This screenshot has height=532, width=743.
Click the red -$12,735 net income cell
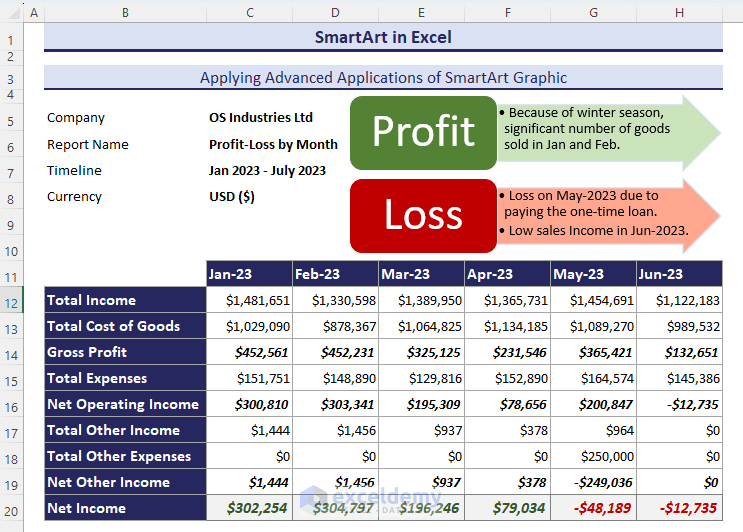(680, 508)
